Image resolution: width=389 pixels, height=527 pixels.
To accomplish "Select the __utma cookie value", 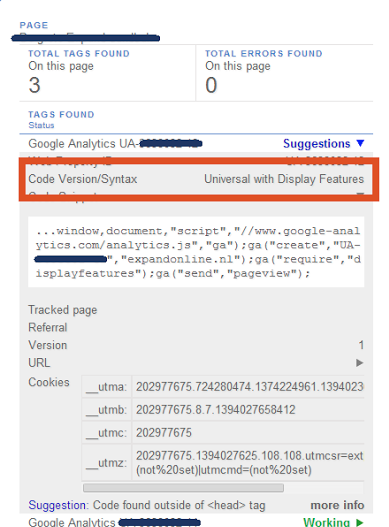I will tap(249, 387).
